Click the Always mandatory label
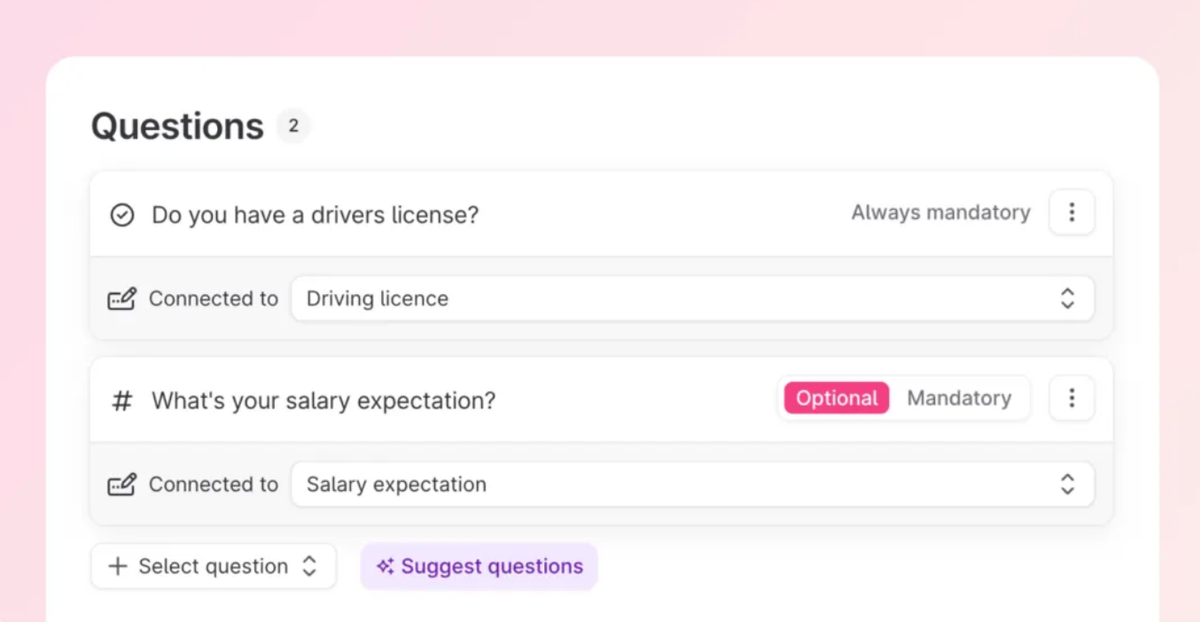Viewport: 1200px width, 622px height. pos(940,213)
